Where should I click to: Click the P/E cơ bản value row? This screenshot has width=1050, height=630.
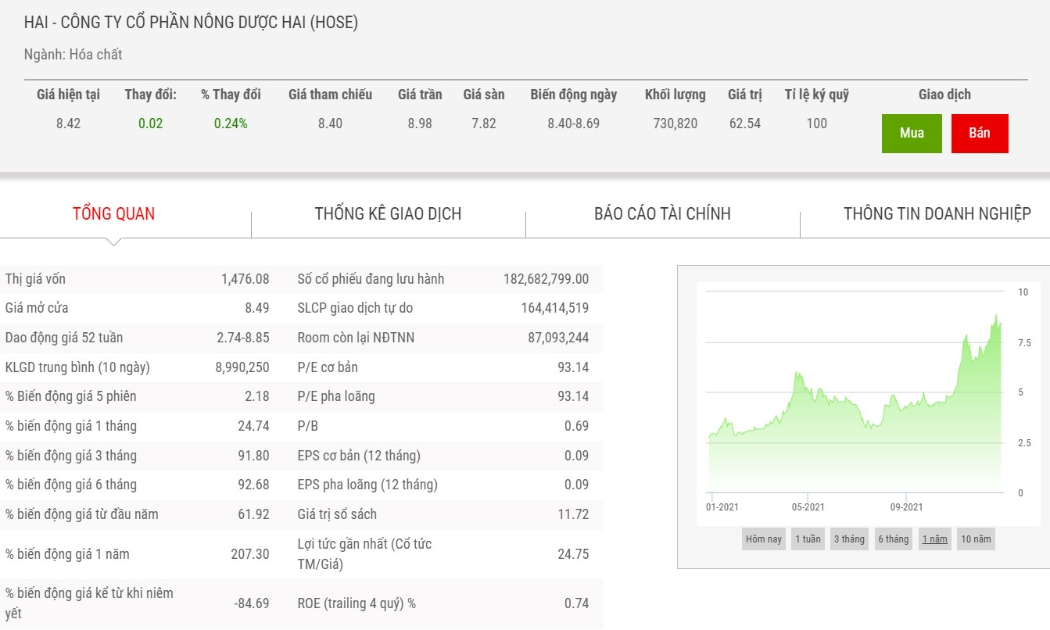[x=443, y=367]
